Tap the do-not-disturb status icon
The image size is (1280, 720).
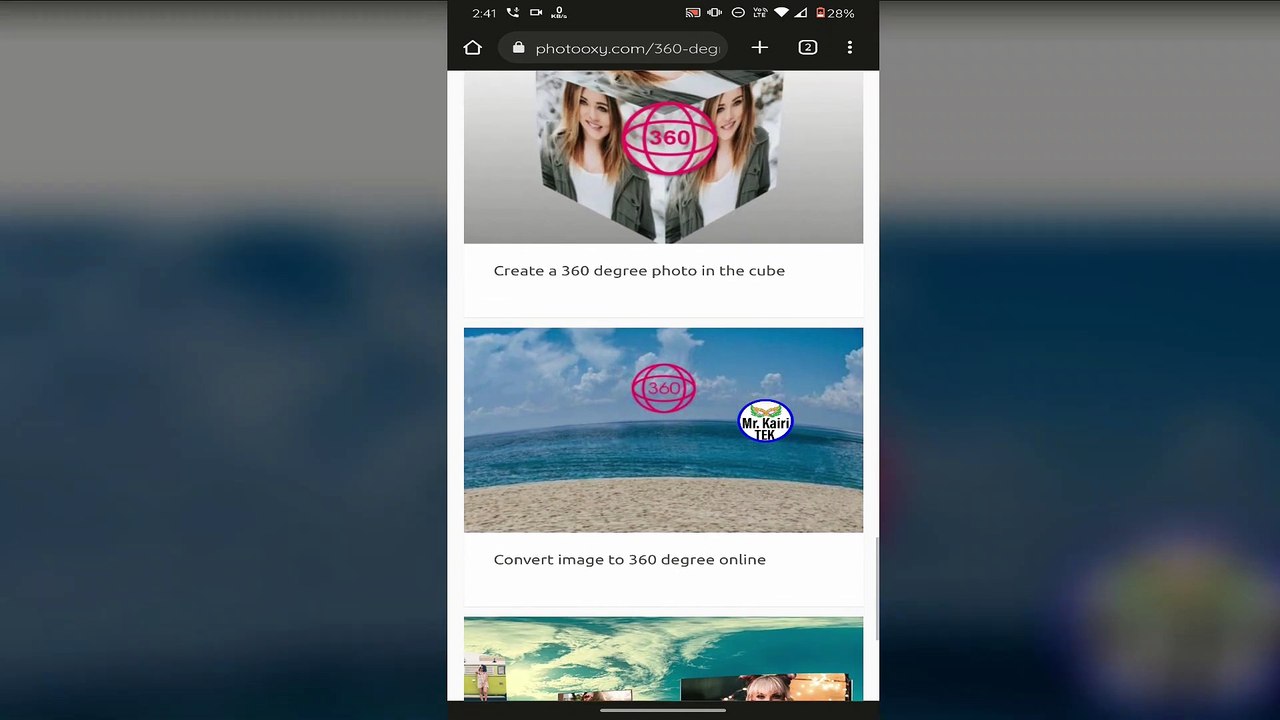pyautogui.click(x=738, y=13)
